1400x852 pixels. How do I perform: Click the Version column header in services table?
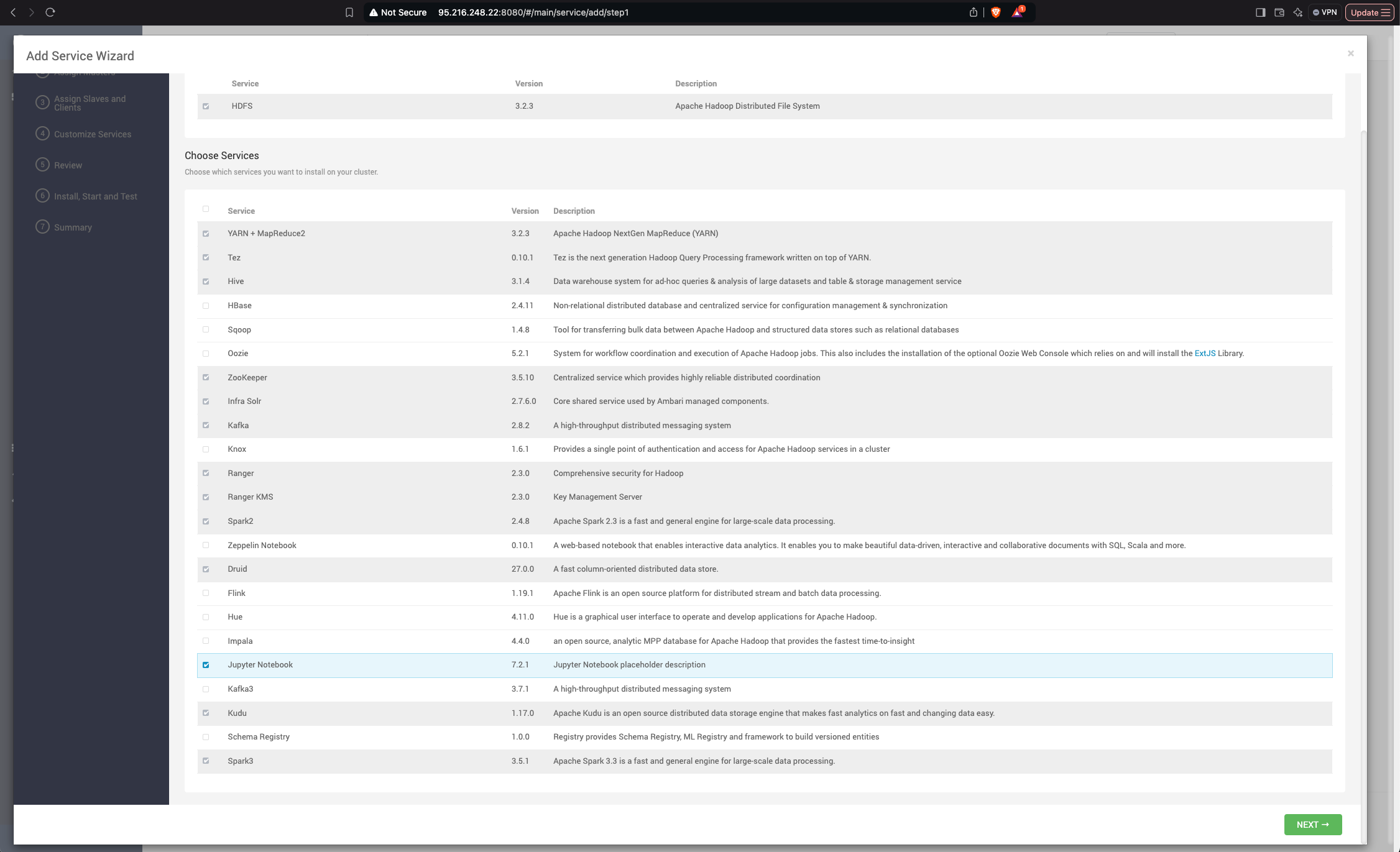coord(525,211)
